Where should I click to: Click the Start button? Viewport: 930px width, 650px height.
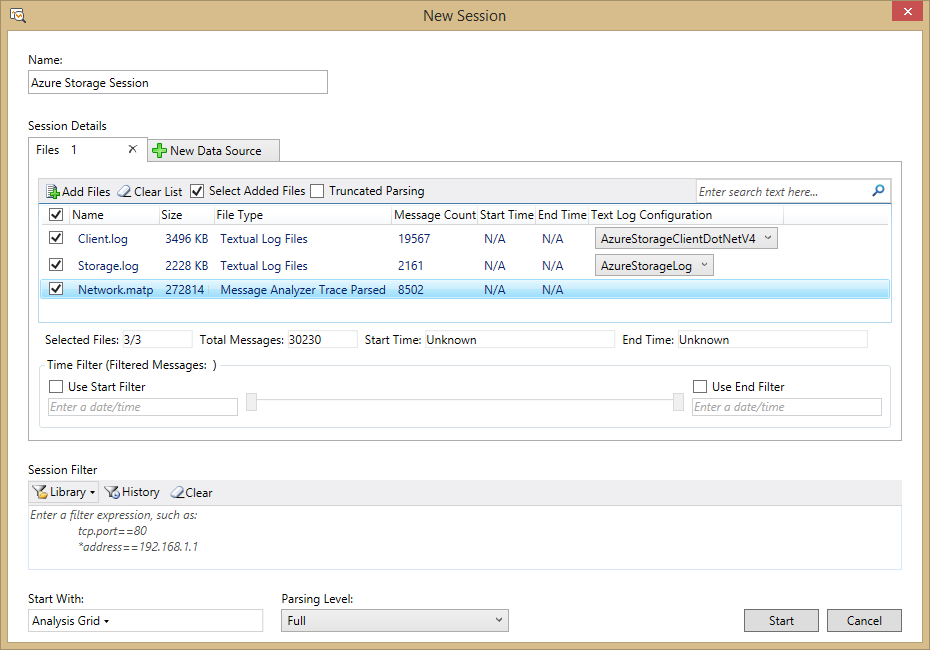click(x=781, y=620)
